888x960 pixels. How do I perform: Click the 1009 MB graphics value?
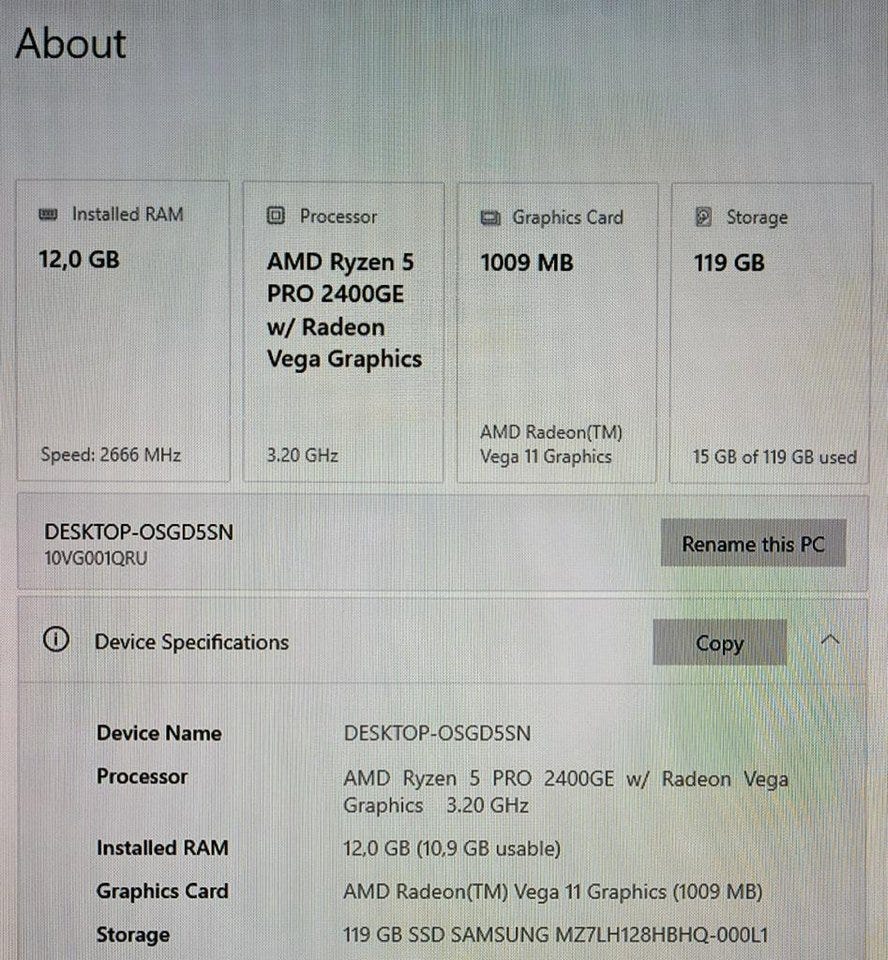[527, 263]
